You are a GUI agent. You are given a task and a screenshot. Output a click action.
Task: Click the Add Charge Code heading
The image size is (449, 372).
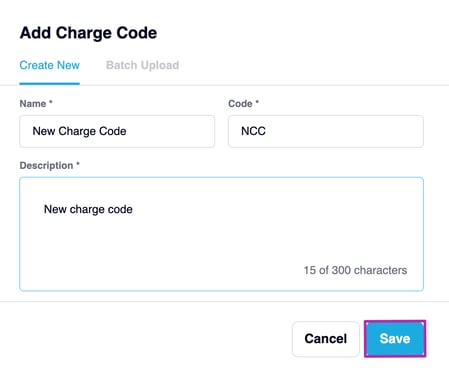click(88, 33)
